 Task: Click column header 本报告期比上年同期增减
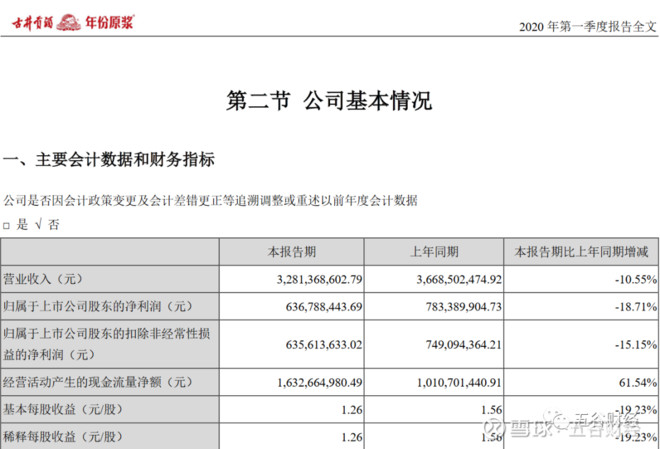[x=581, y=252]
